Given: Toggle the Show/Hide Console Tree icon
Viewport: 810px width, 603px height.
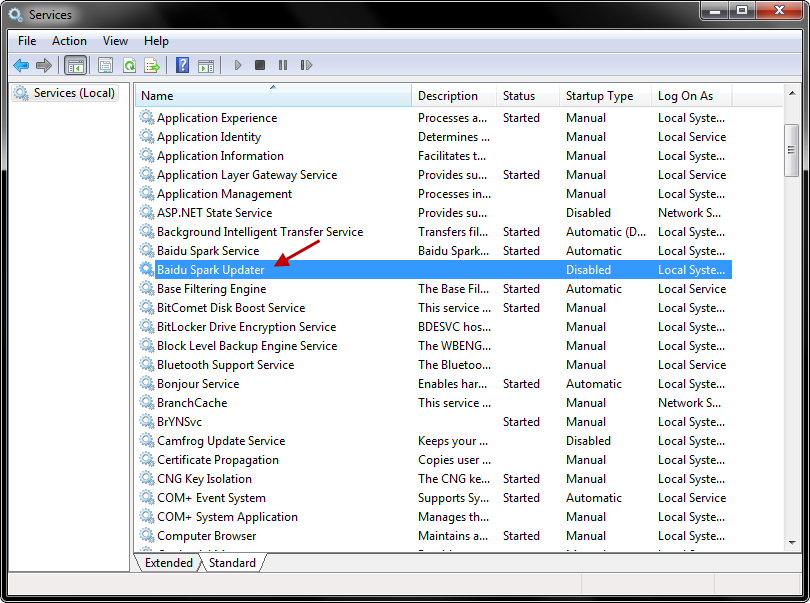Looking at the screenshot, I should (75, 65).
